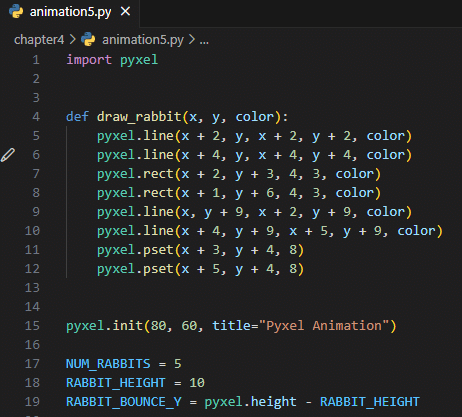This screenshot has width=462, height=417.
Task: Click line number 15 in the gutter
Action: 32,326
